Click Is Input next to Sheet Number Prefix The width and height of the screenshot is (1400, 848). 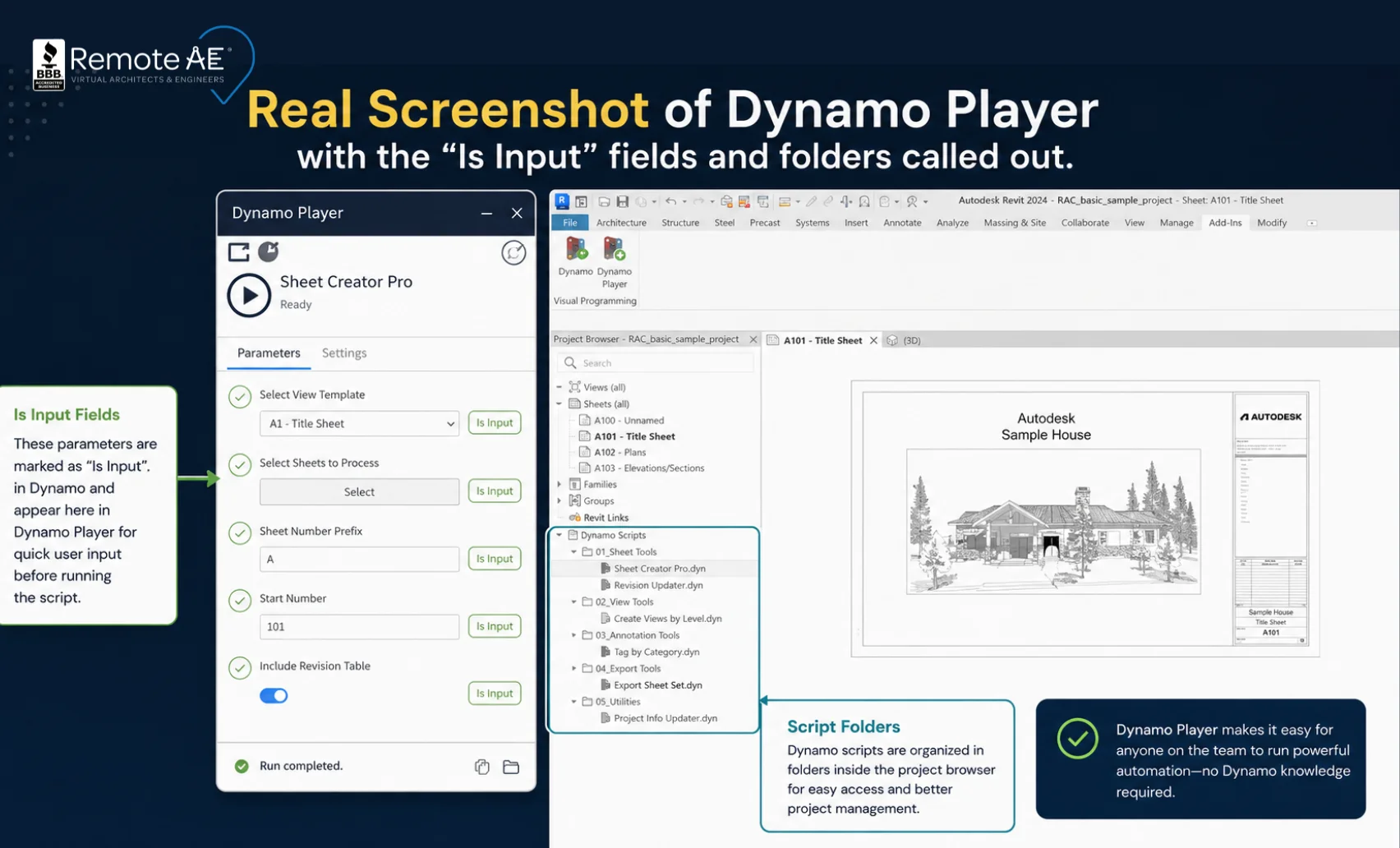[x=495, y=559]
